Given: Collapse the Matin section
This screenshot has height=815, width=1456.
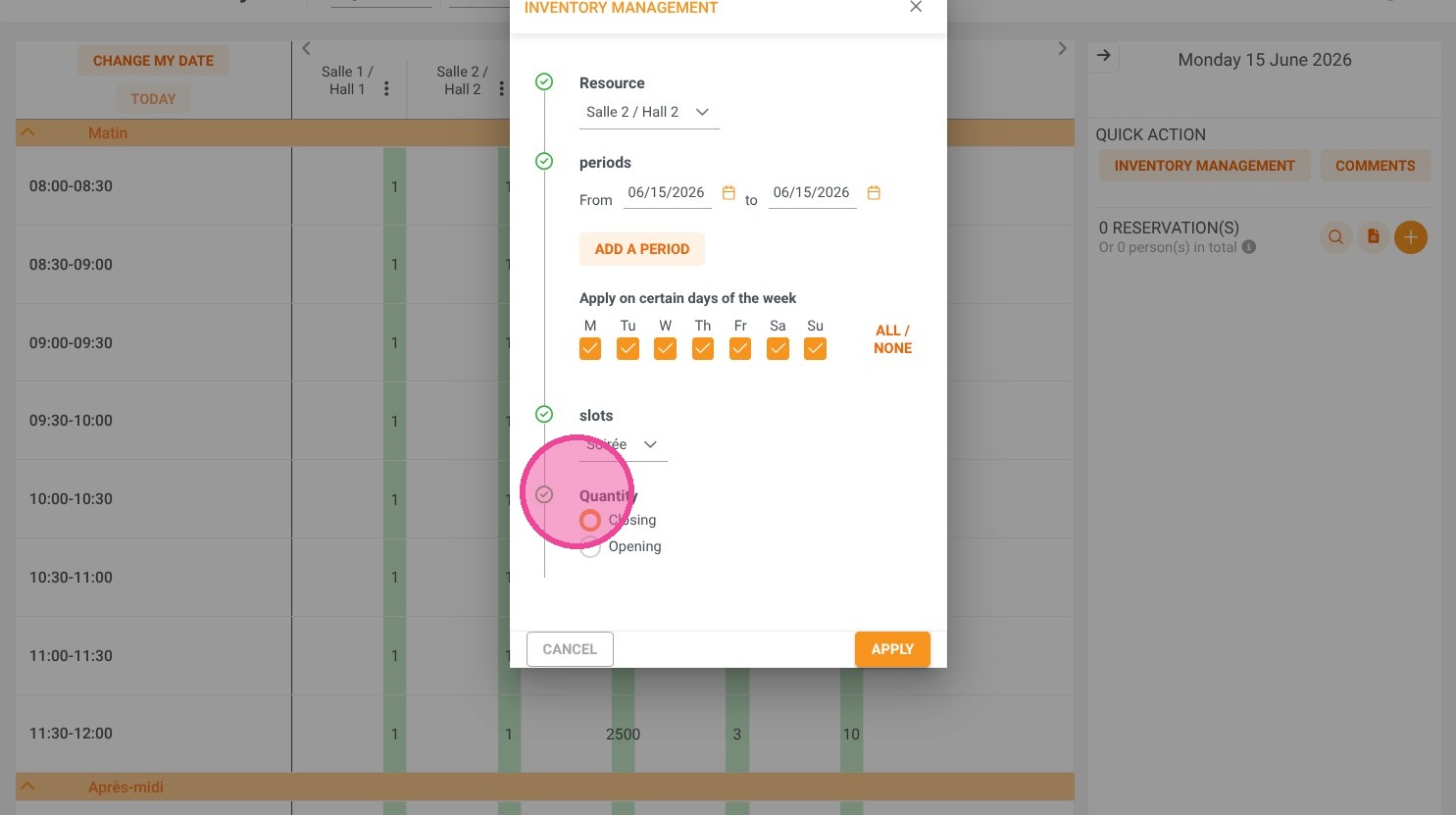Looking at the screenshot, I should coord(28,132).
